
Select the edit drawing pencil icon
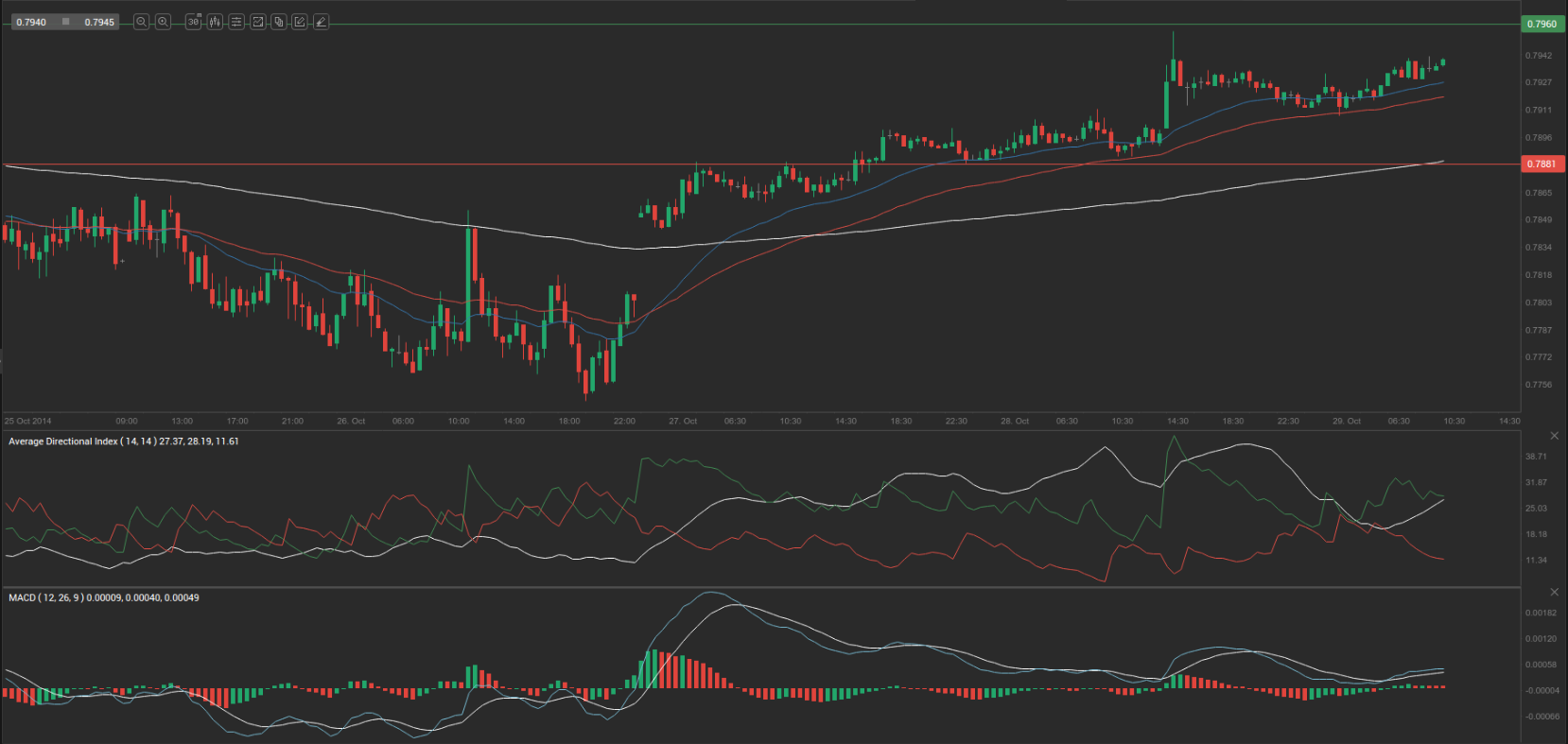pos(300,22)
